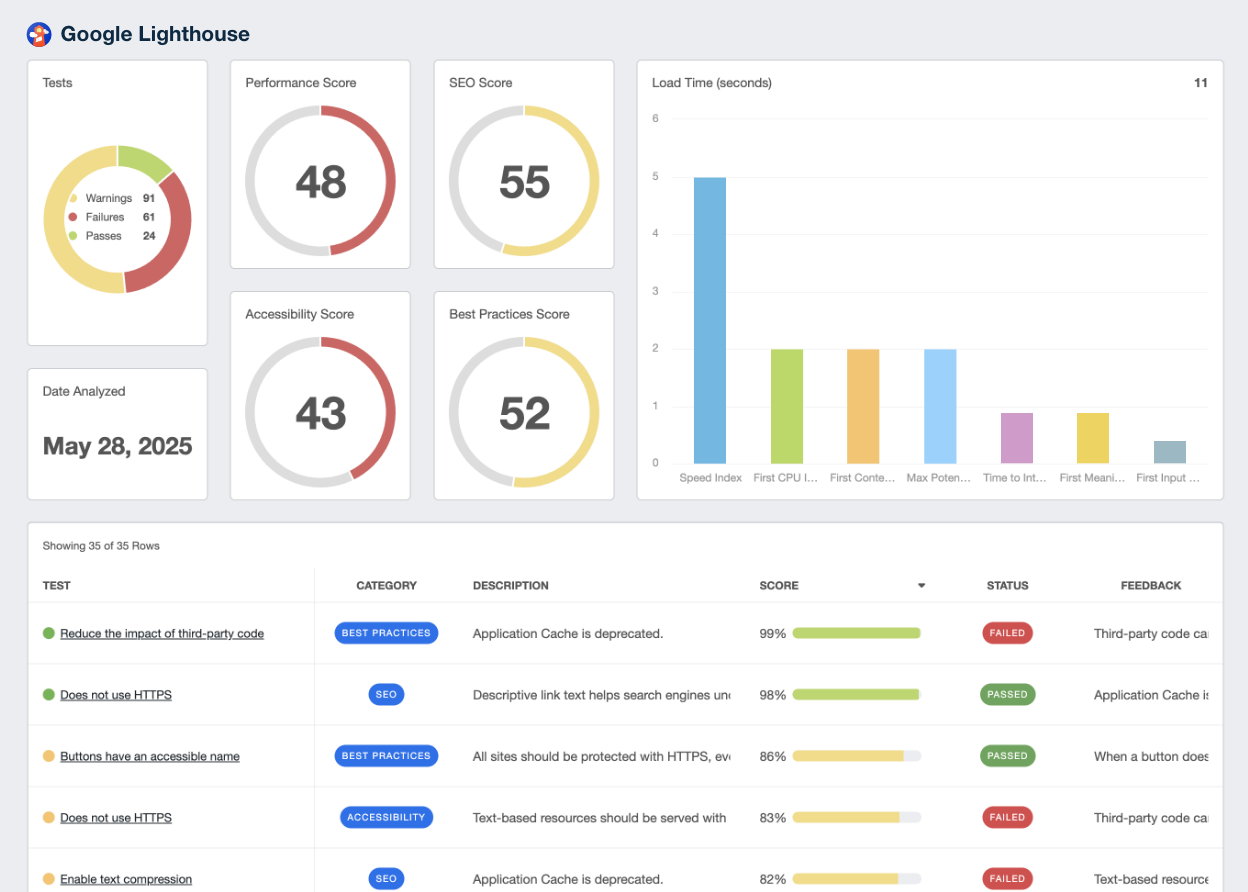Click the 99% score progress bar
Image resolution: width=1248 pixels, height=892 pixels.
point(856,634)
